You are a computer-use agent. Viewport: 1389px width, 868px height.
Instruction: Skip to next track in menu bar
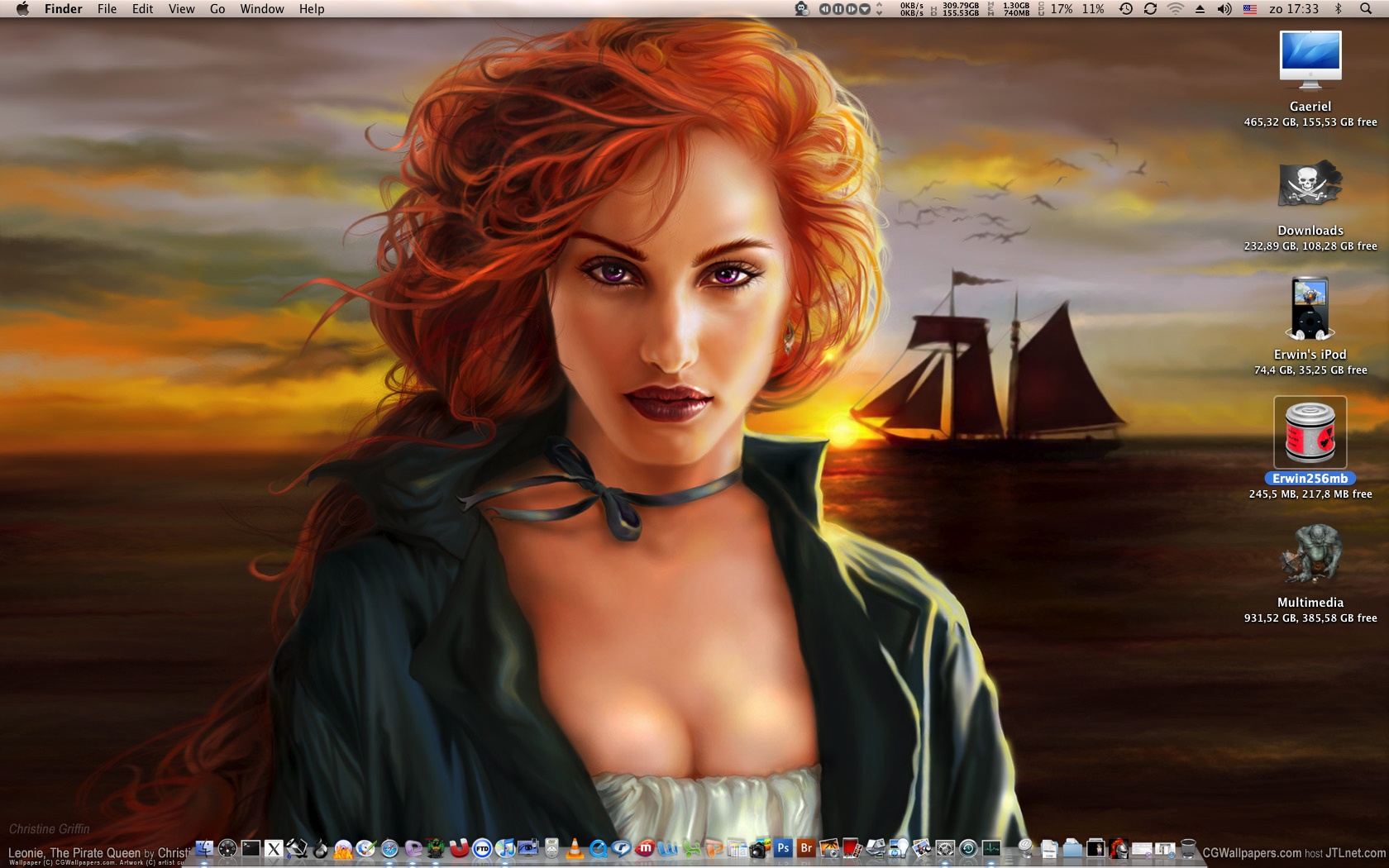tap(852, 9)
